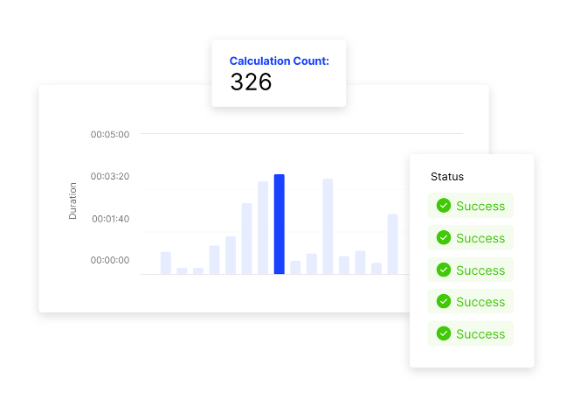Click the vertical Duration axis title

73,201
